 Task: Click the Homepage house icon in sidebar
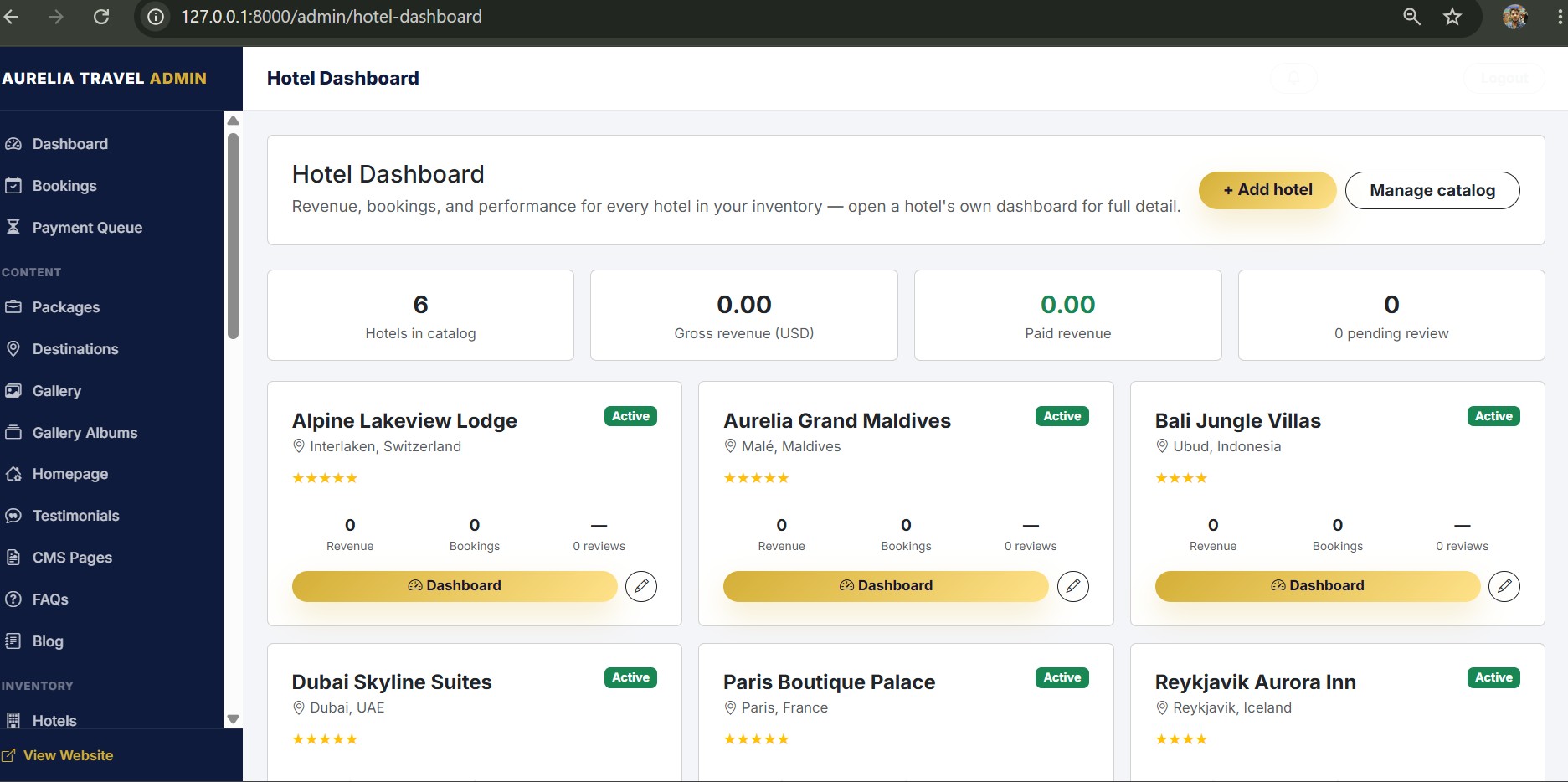[x=13, y=474]
